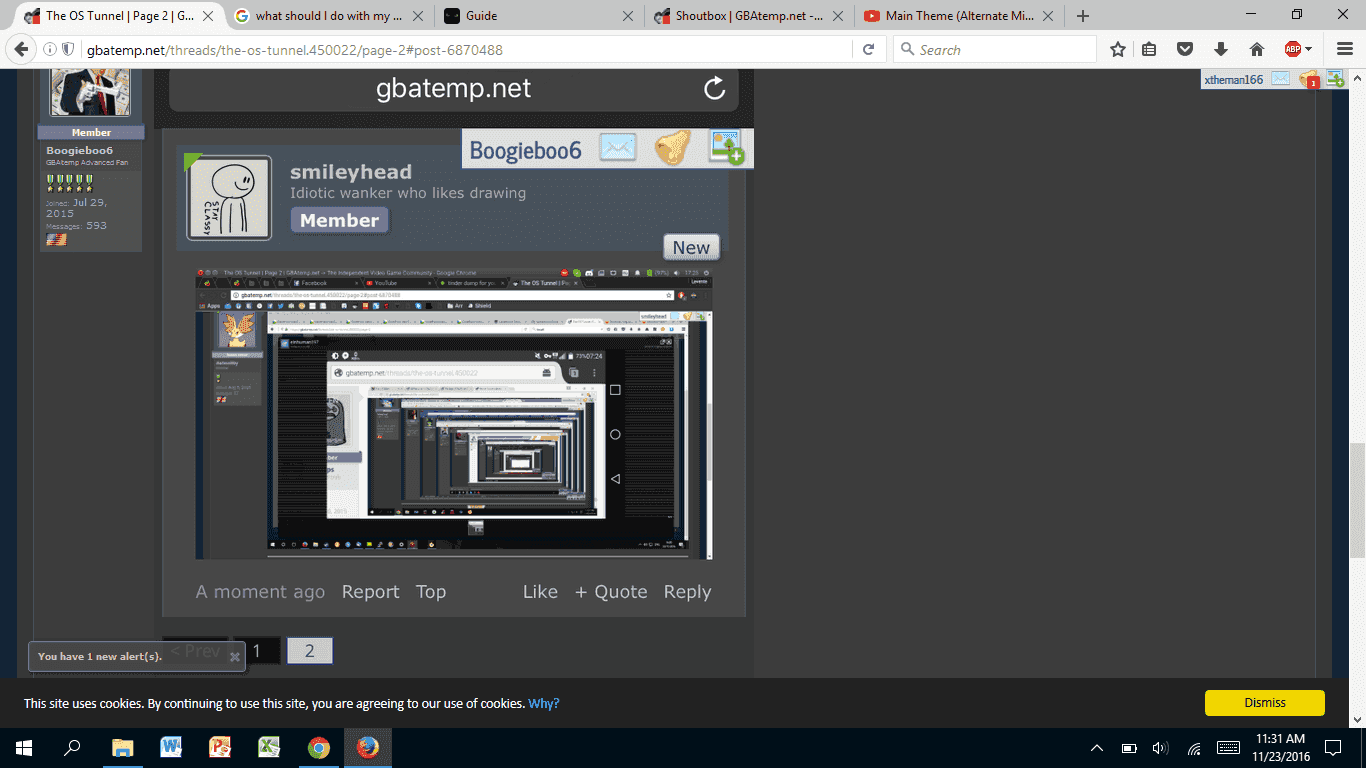The width and height of the screenshot is (1366, 768).
Task: Click smileyhead's Member badge
Action: (340, 221)
